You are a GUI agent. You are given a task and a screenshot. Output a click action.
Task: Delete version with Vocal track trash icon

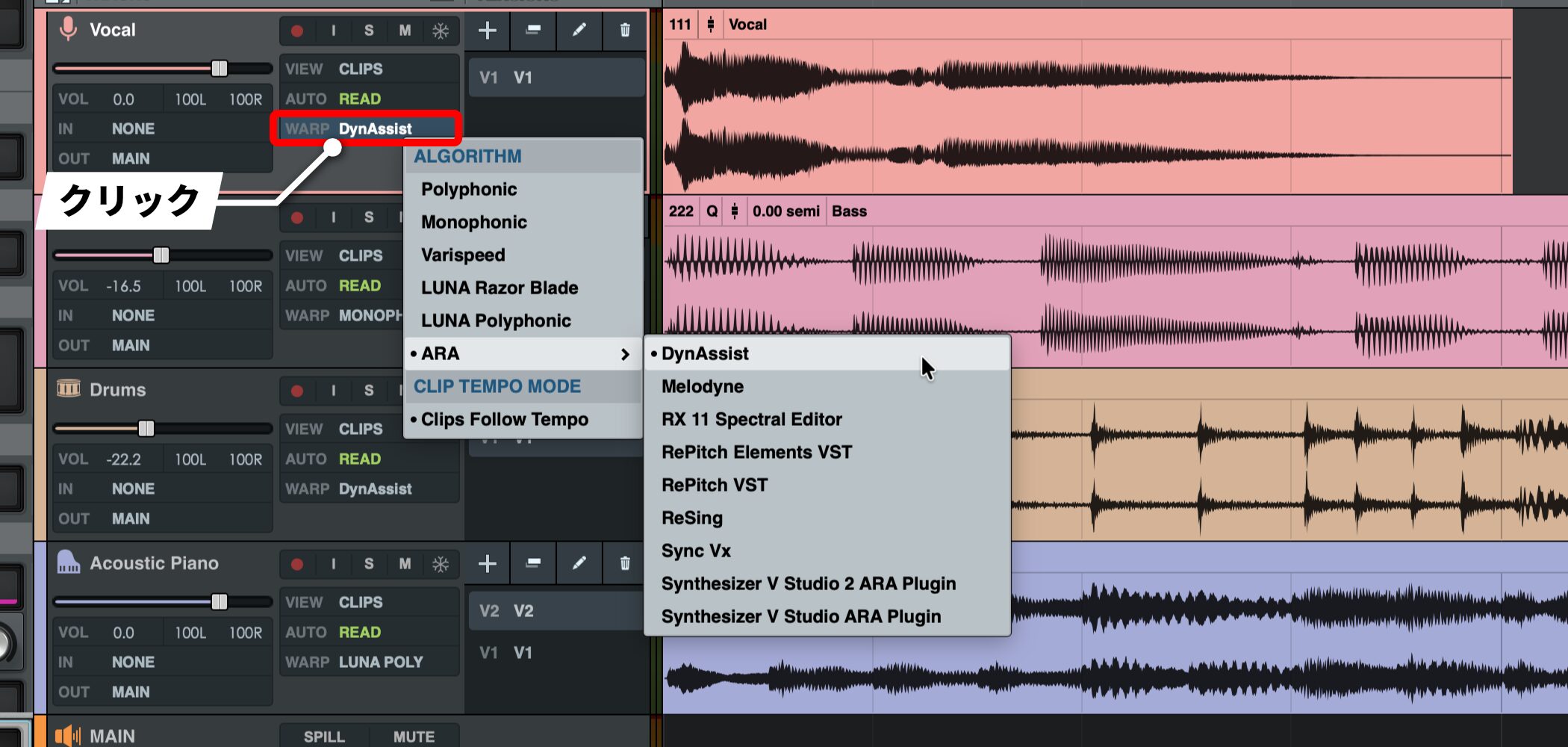pyautogui.click(x=625, y=31)
